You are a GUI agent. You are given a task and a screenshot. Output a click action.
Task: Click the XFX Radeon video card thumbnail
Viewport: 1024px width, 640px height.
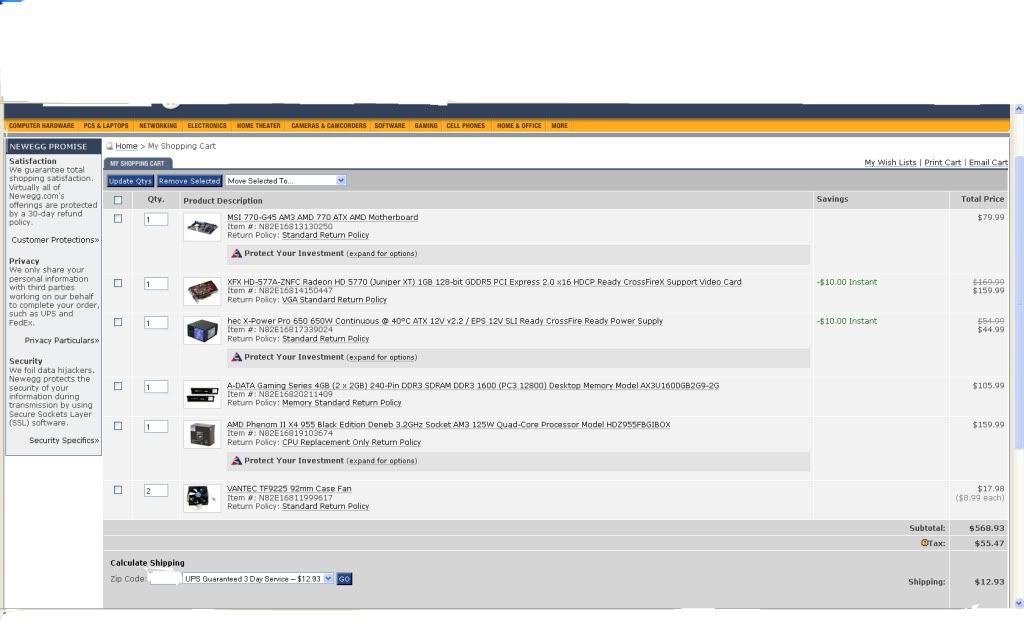[202, 291]
